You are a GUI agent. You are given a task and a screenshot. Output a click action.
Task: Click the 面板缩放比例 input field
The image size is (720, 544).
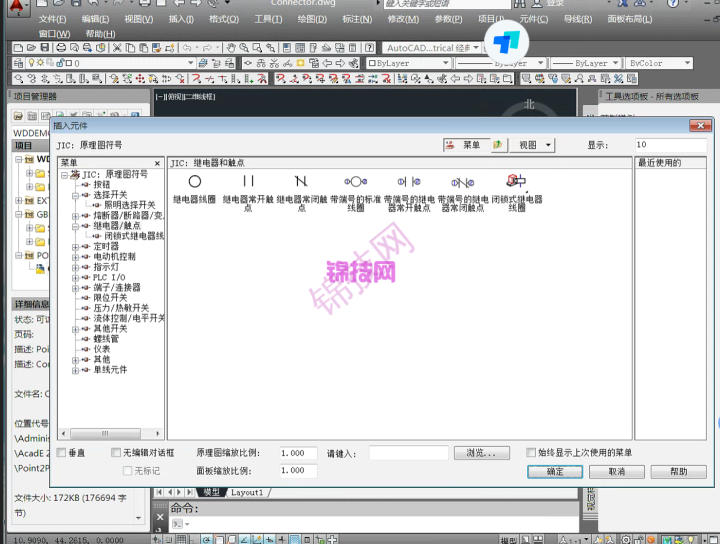[298, 471]
